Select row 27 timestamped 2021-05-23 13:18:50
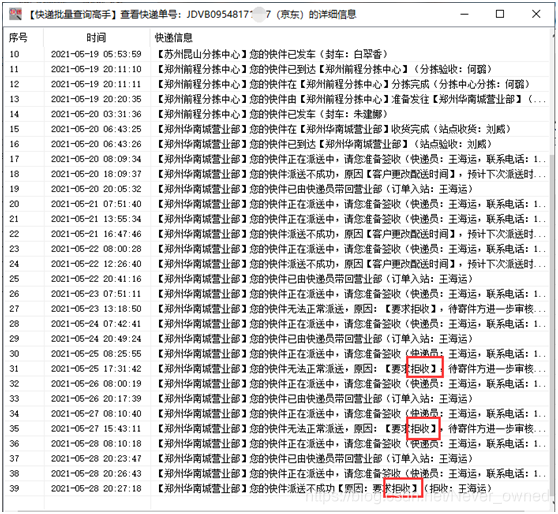The width and height of the screenshot is (558, 514). click(x=276, y=309)
